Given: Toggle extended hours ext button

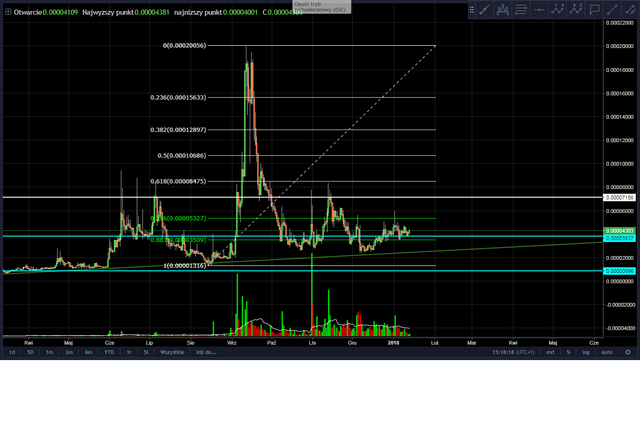Looking at the screenshot, I should (x=548, y=352).
